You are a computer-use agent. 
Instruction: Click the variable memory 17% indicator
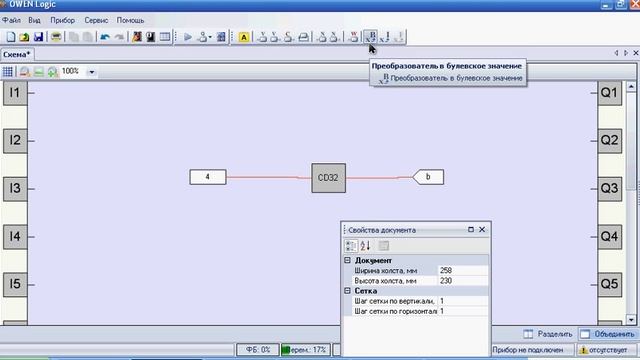coord(306,350)
